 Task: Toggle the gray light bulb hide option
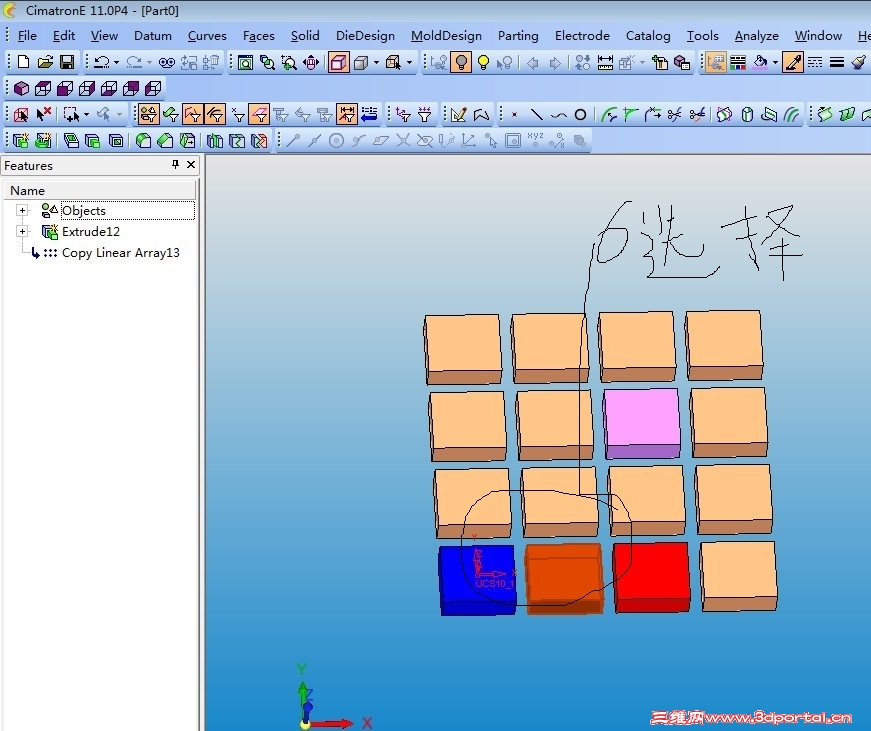(x=460, y=62)
